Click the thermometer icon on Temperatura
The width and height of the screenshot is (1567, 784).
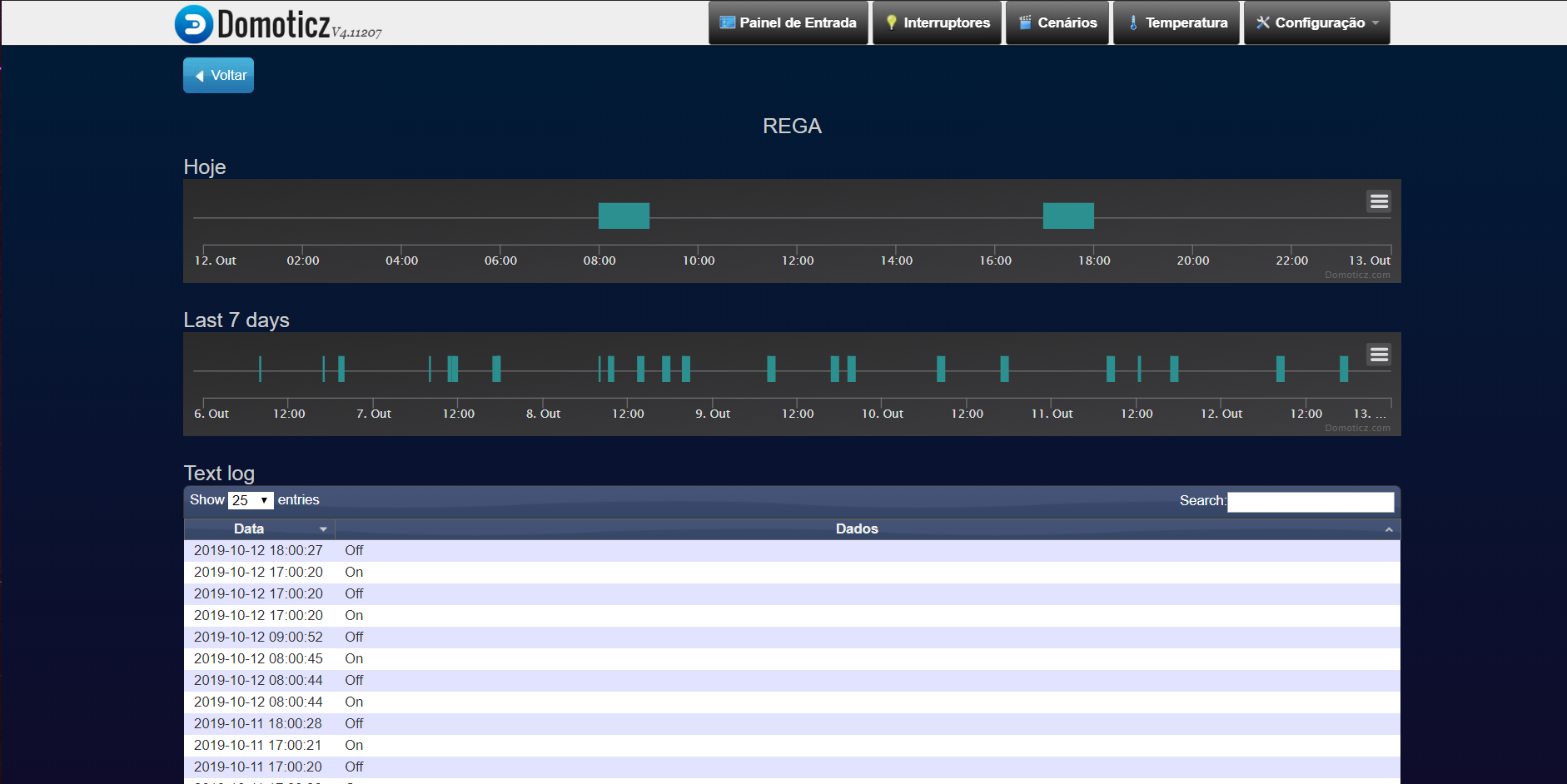[1133, 22]
